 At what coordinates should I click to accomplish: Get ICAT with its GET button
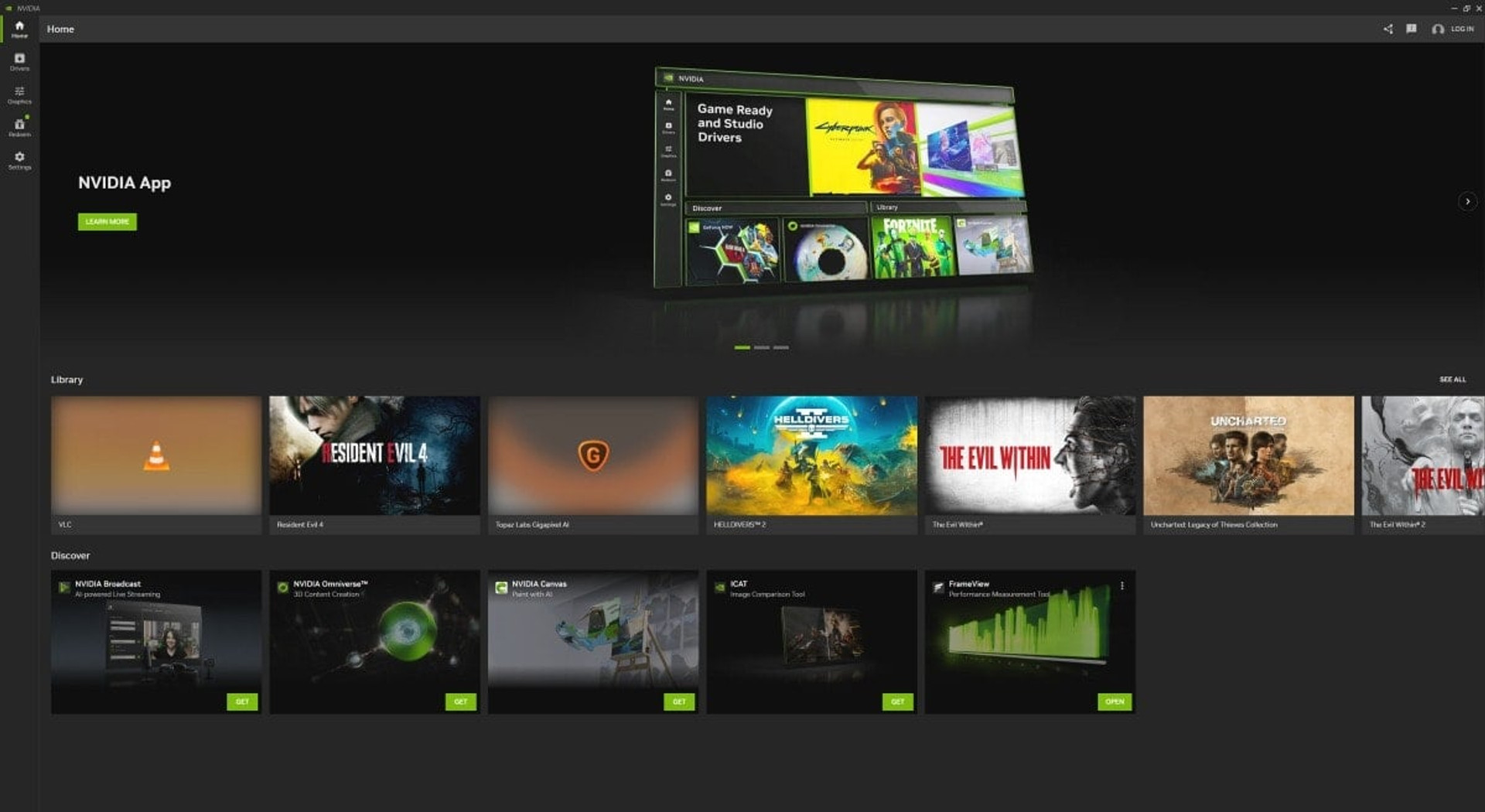pyautogui.click(x=898, y=701)
